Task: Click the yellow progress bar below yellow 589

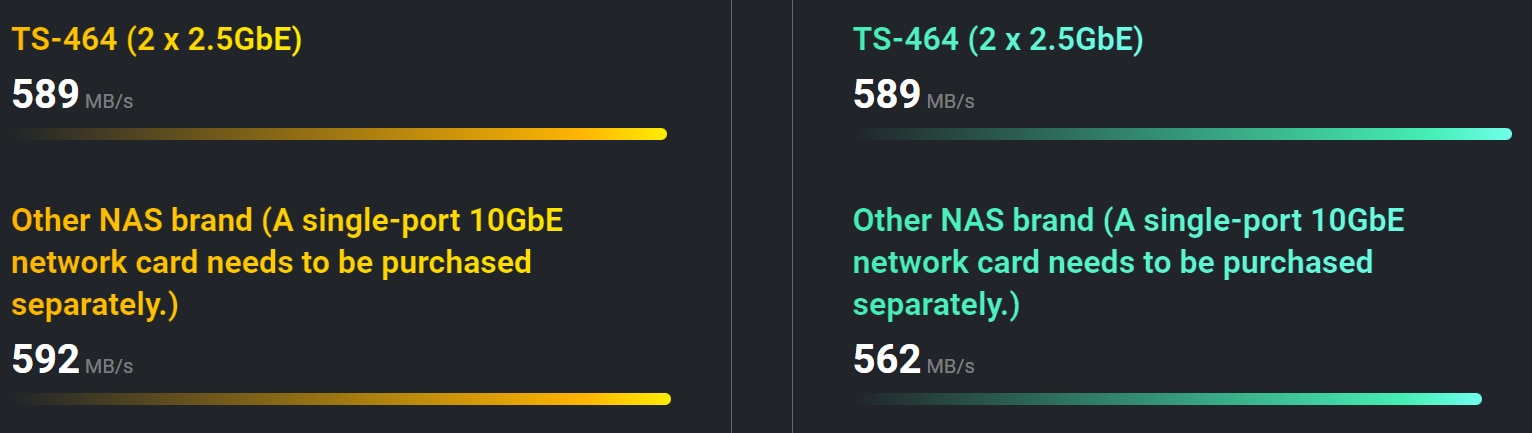Action: 340,134
